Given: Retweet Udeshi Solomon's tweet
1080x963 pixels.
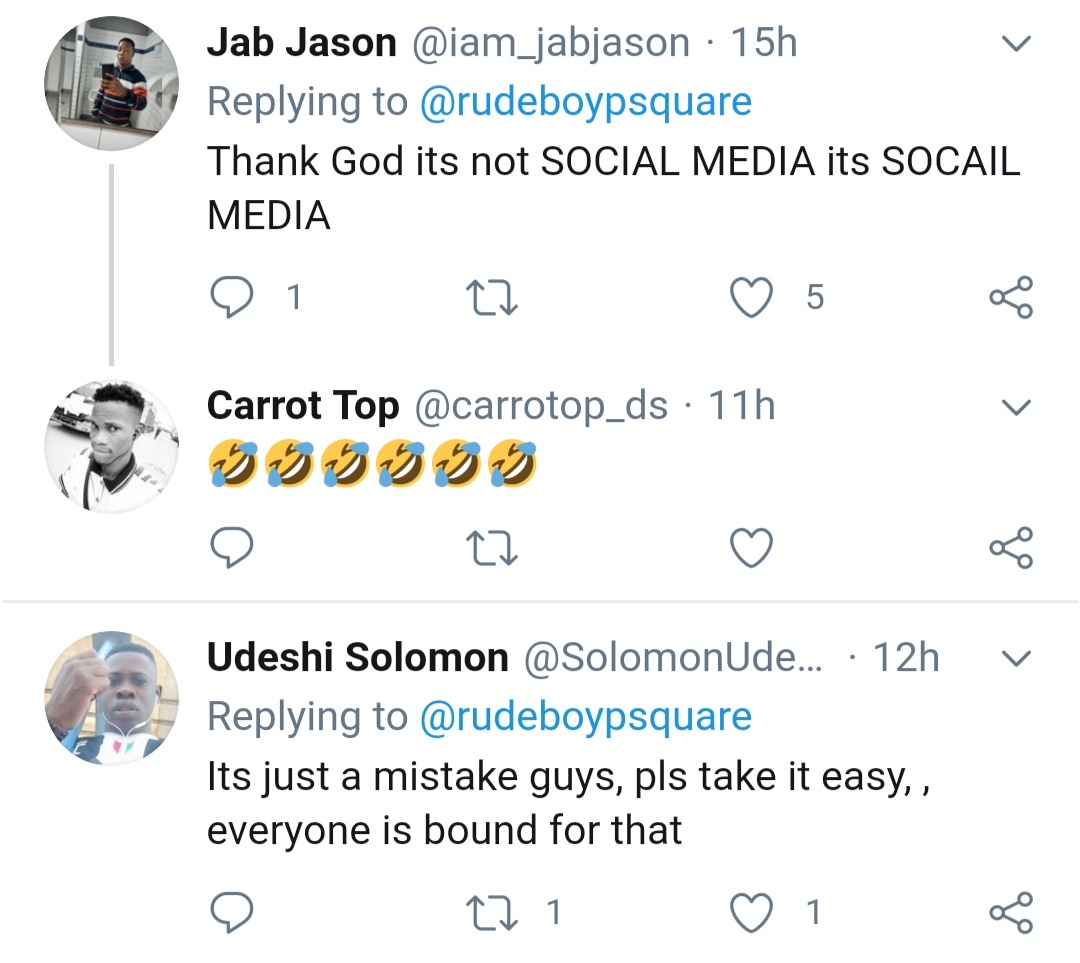Looking at the screenshot, I should pyautogui.click(x=492, y=912).
